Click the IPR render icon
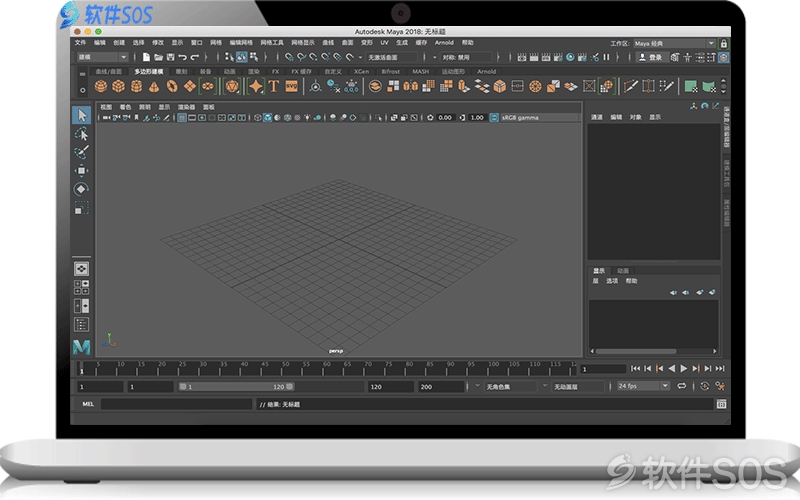 (546, 57)
